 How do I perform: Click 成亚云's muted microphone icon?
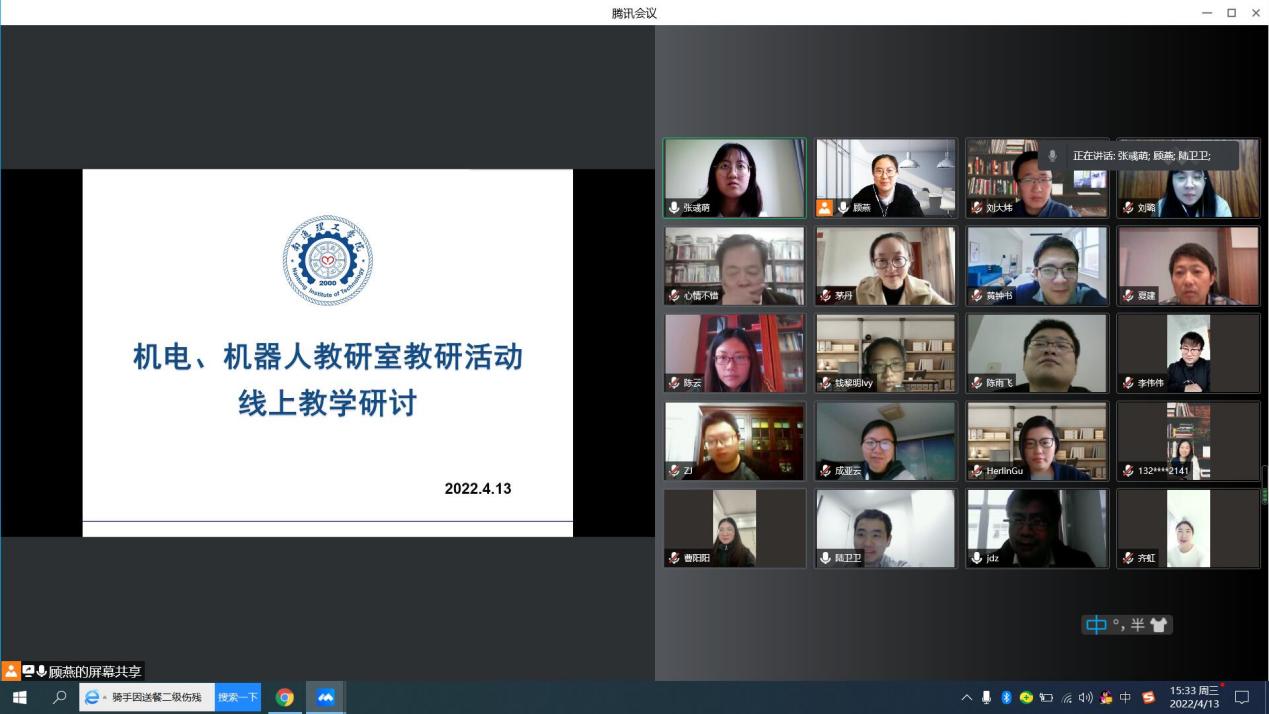coord(825,470)
